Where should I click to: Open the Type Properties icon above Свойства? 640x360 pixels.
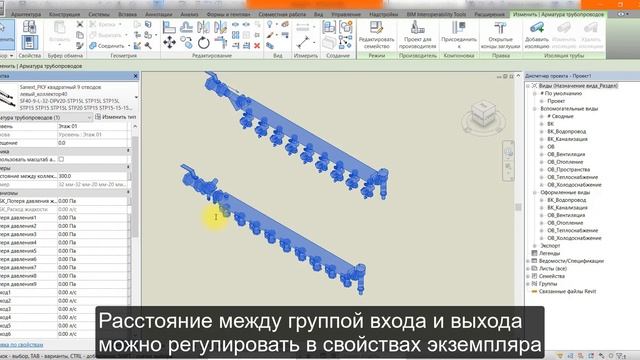point(29,27)
